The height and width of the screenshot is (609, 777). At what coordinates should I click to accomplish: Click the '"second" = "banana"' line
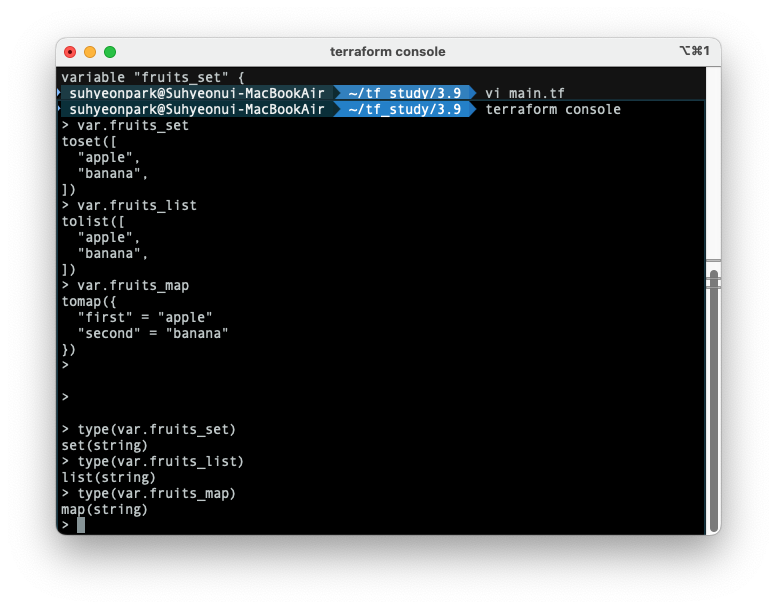click(x=153, y=333)
